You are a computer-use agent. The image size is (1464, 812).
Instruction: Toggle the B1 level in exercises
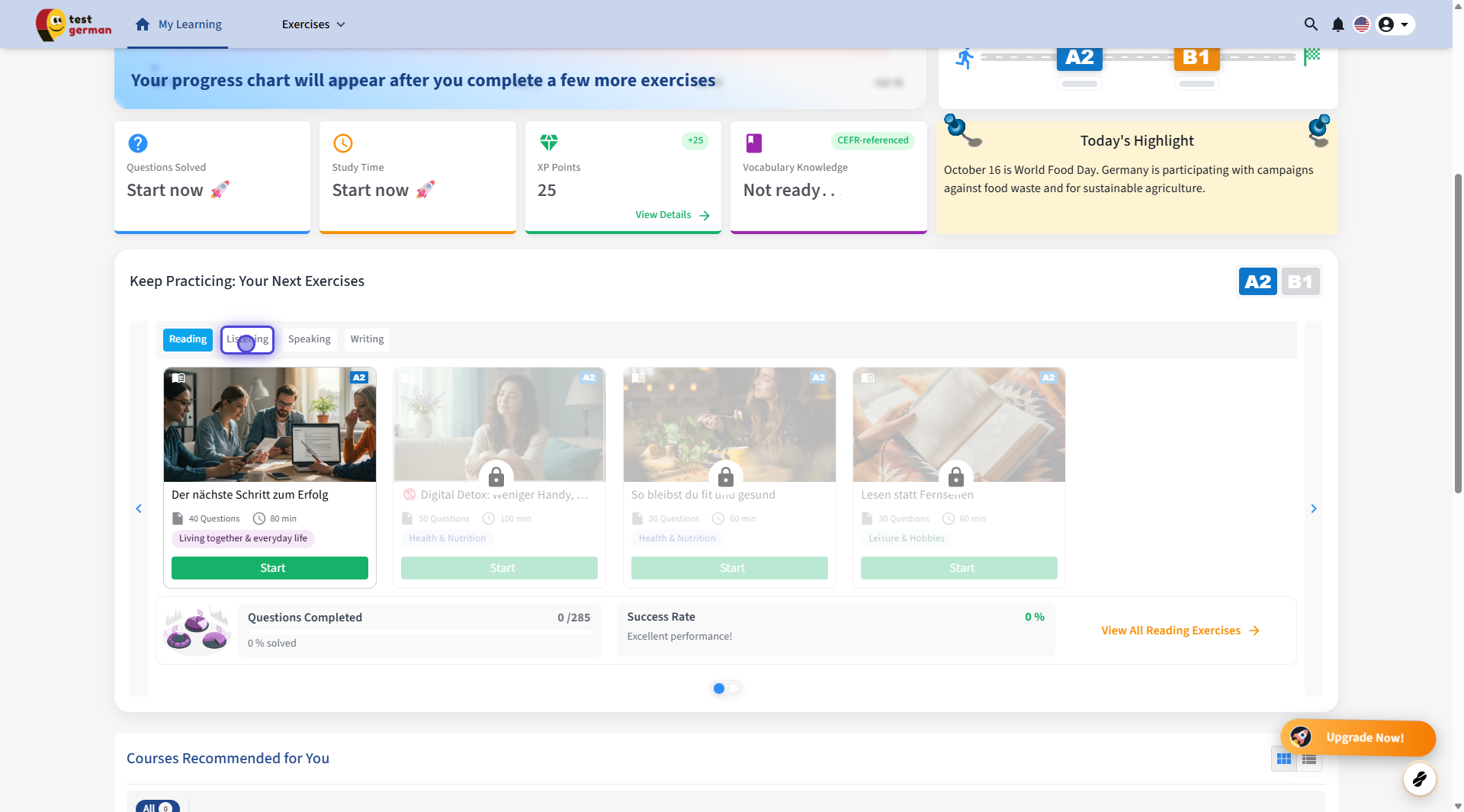(1300, 282)
